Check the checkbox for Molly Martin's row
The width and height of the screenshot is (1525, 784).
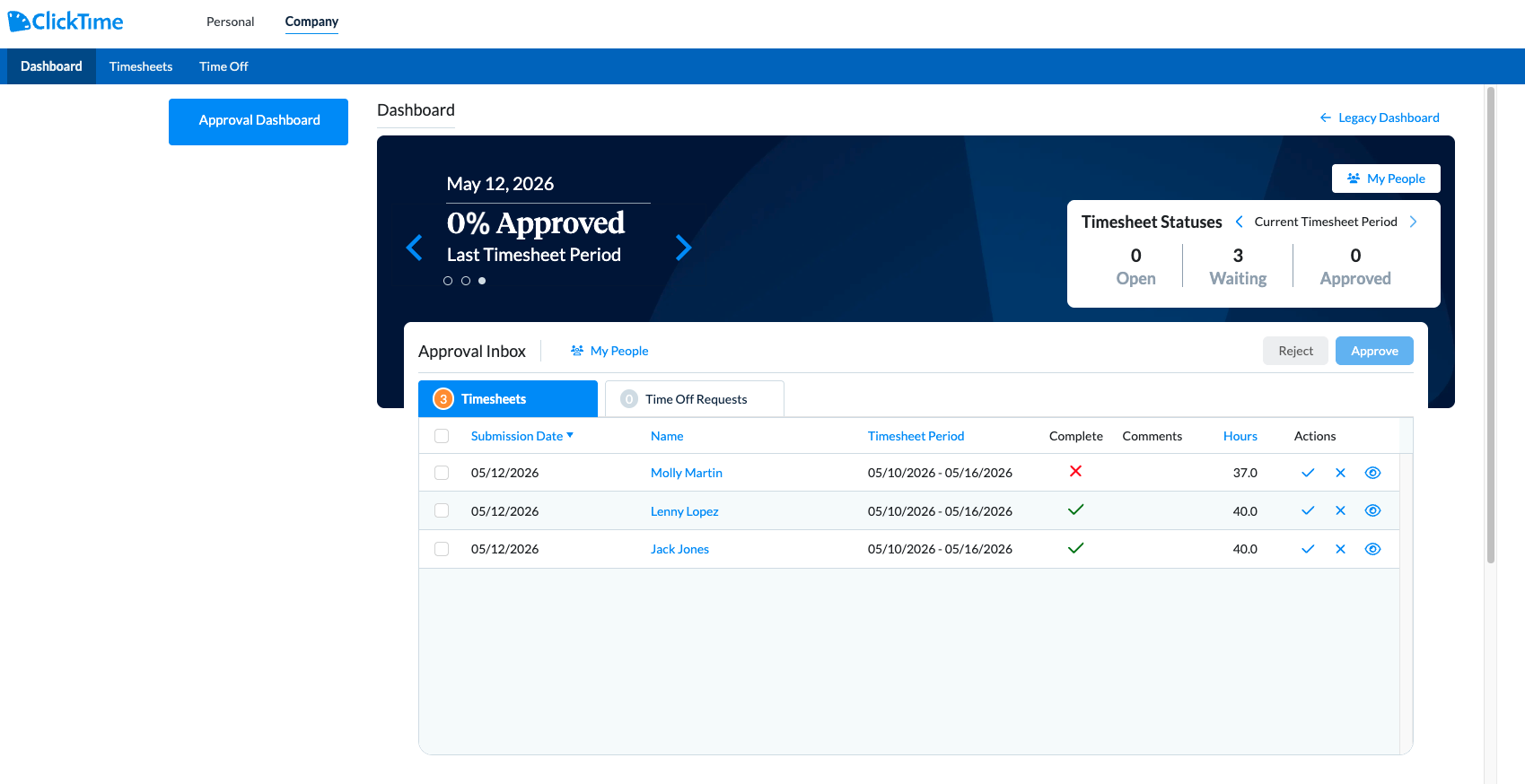coord(442,473)
